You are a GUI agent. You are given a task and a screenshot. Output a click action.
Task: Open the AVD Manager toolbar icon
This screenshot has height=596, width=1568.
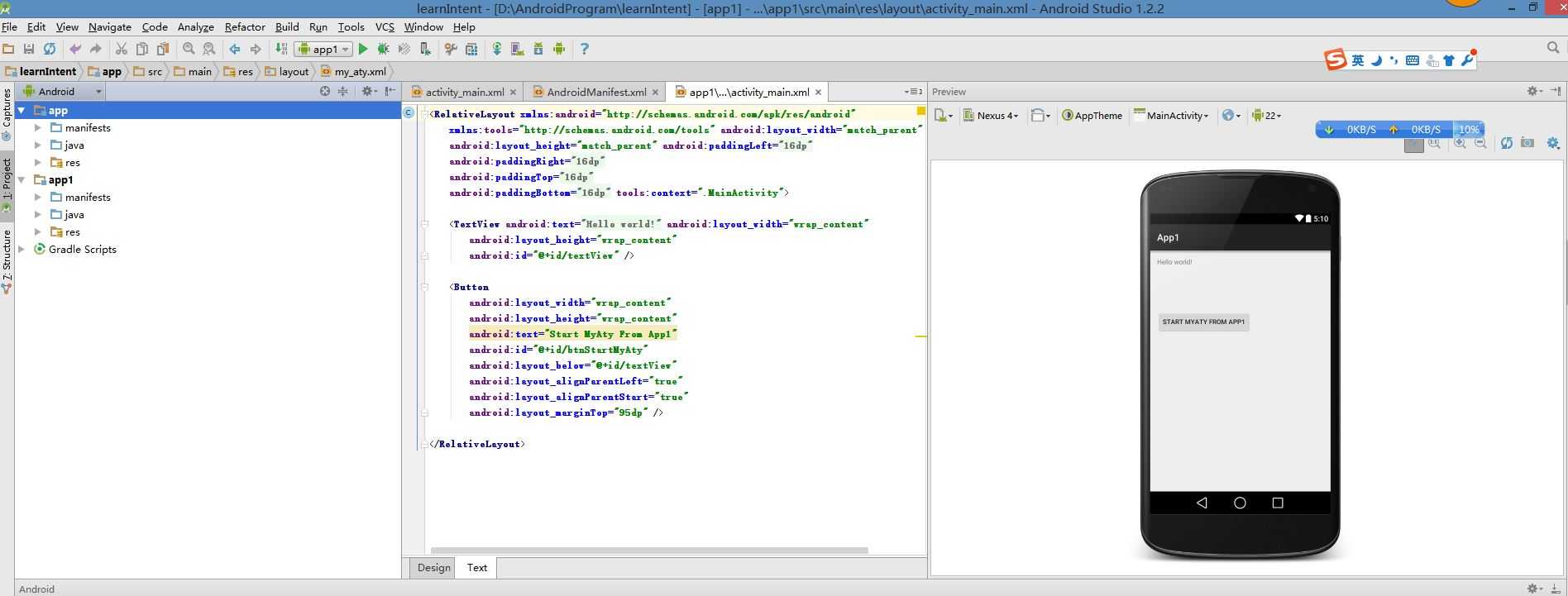click(518, 50)
